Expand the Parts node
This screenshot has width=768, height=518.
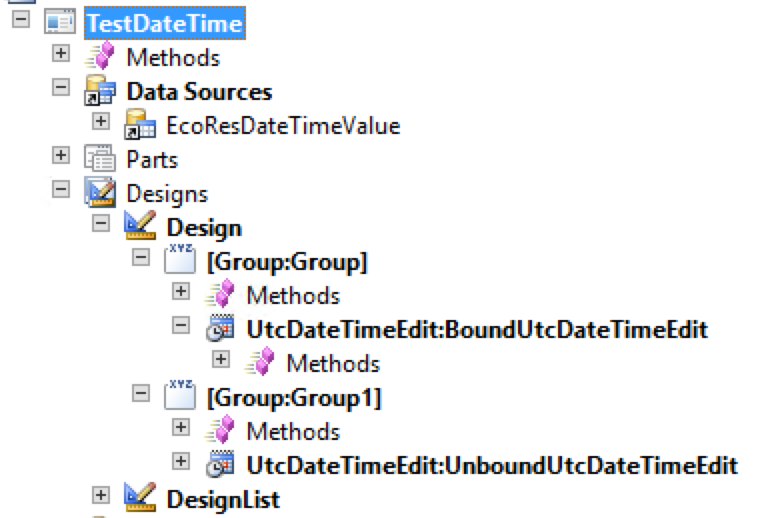[61, 155]
